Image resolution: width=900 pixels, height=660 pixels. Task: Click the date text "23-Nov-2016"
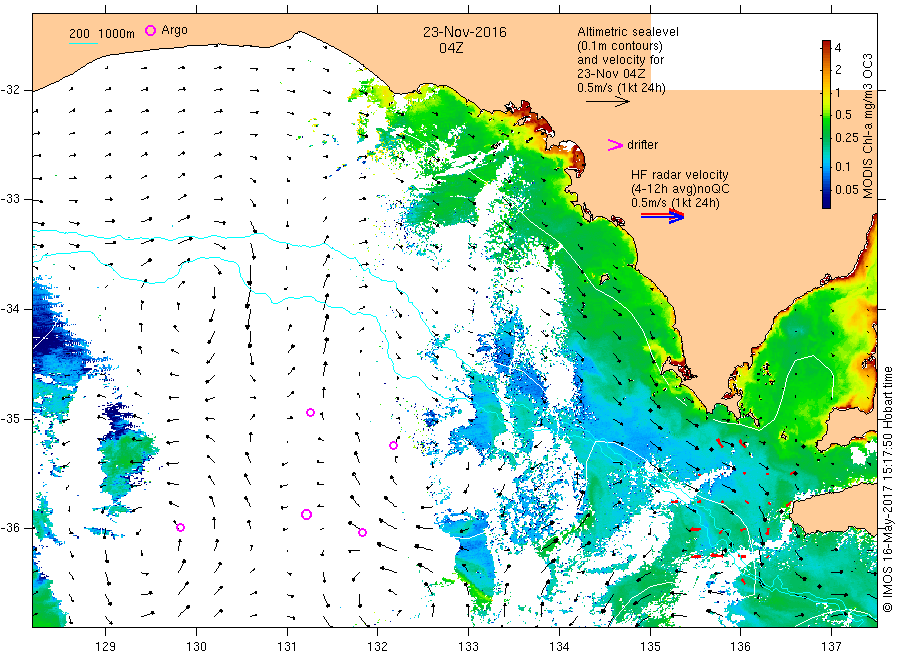pyautogui.click(x=465, y=32)
